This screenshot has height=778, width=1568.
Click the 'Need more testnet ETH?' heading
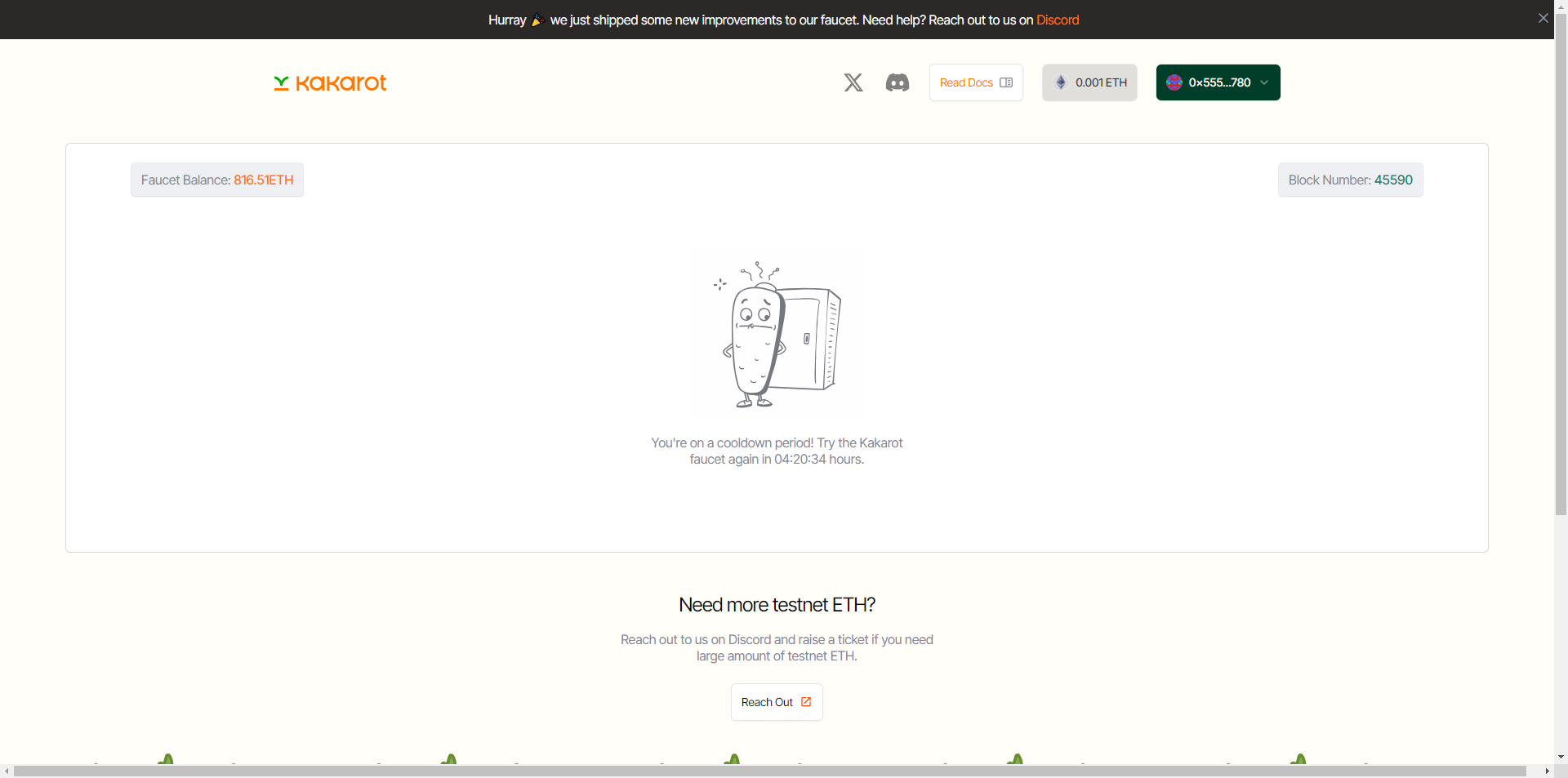click(777, 605)
